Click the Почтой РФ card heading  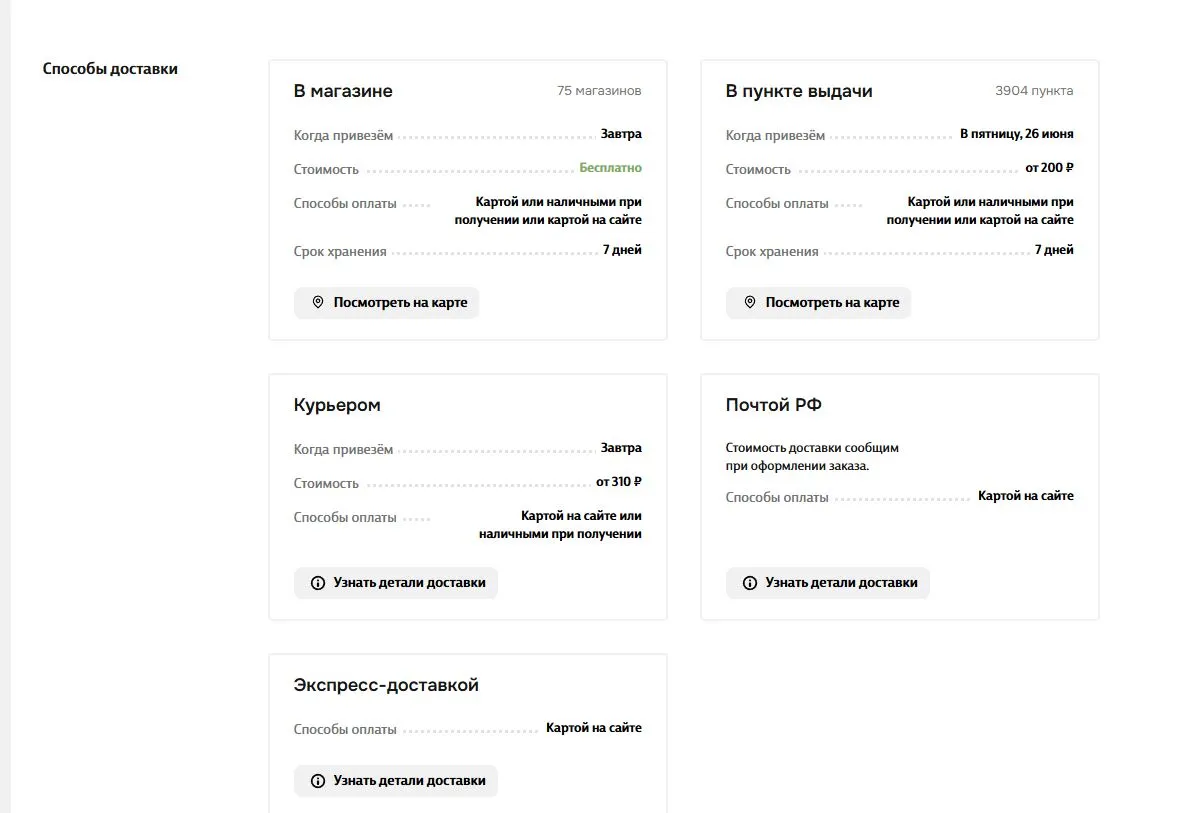point(773,405)
